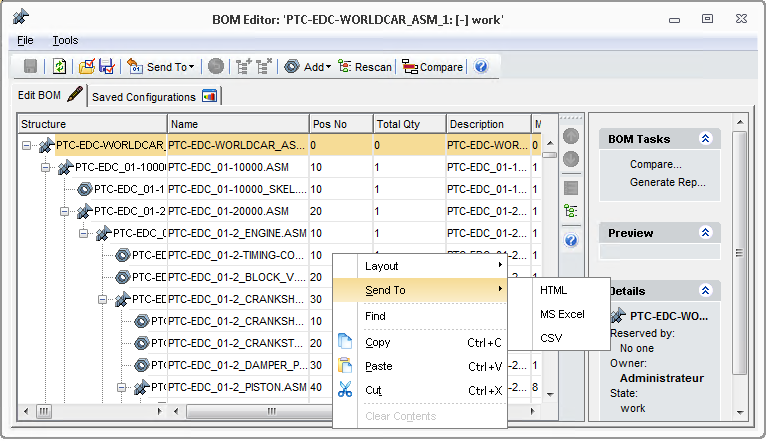This screenshot has width=767, height=441.
Task: Click the blue Help icon in toolbar
Action: pos(481,66)
